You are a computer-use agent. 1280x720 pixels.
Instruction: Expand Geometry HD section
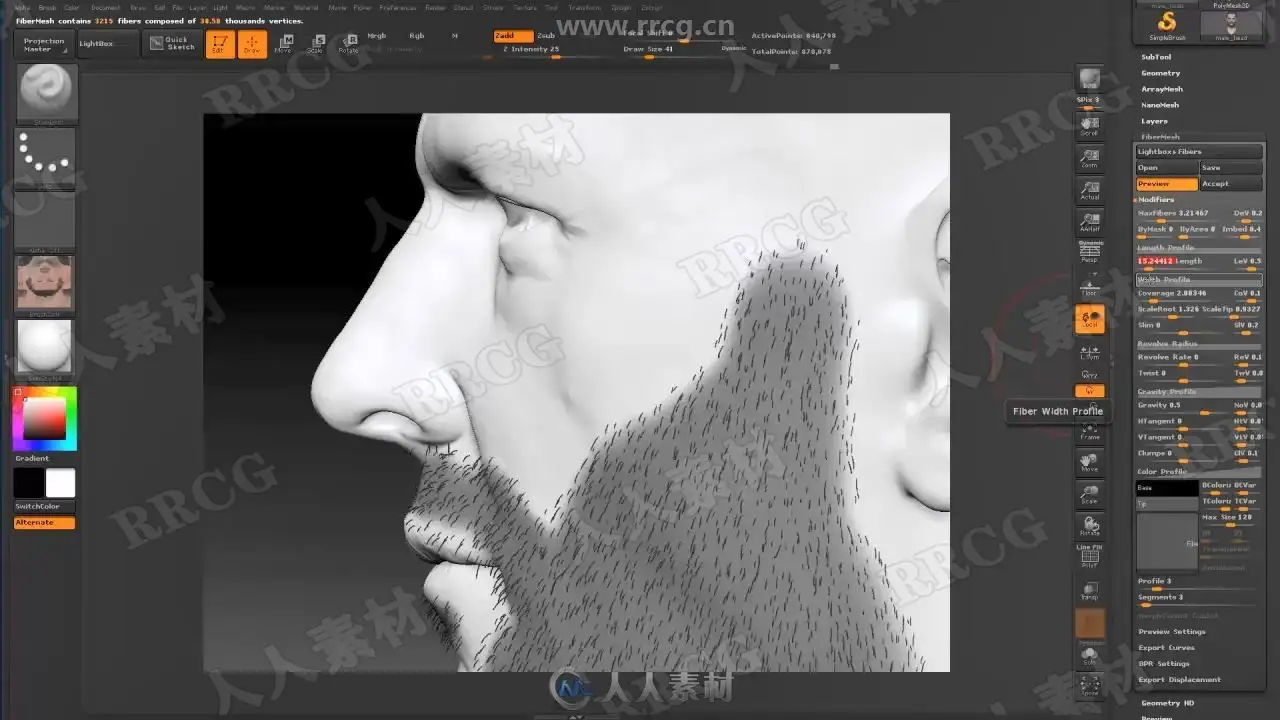click(1167, 704)
